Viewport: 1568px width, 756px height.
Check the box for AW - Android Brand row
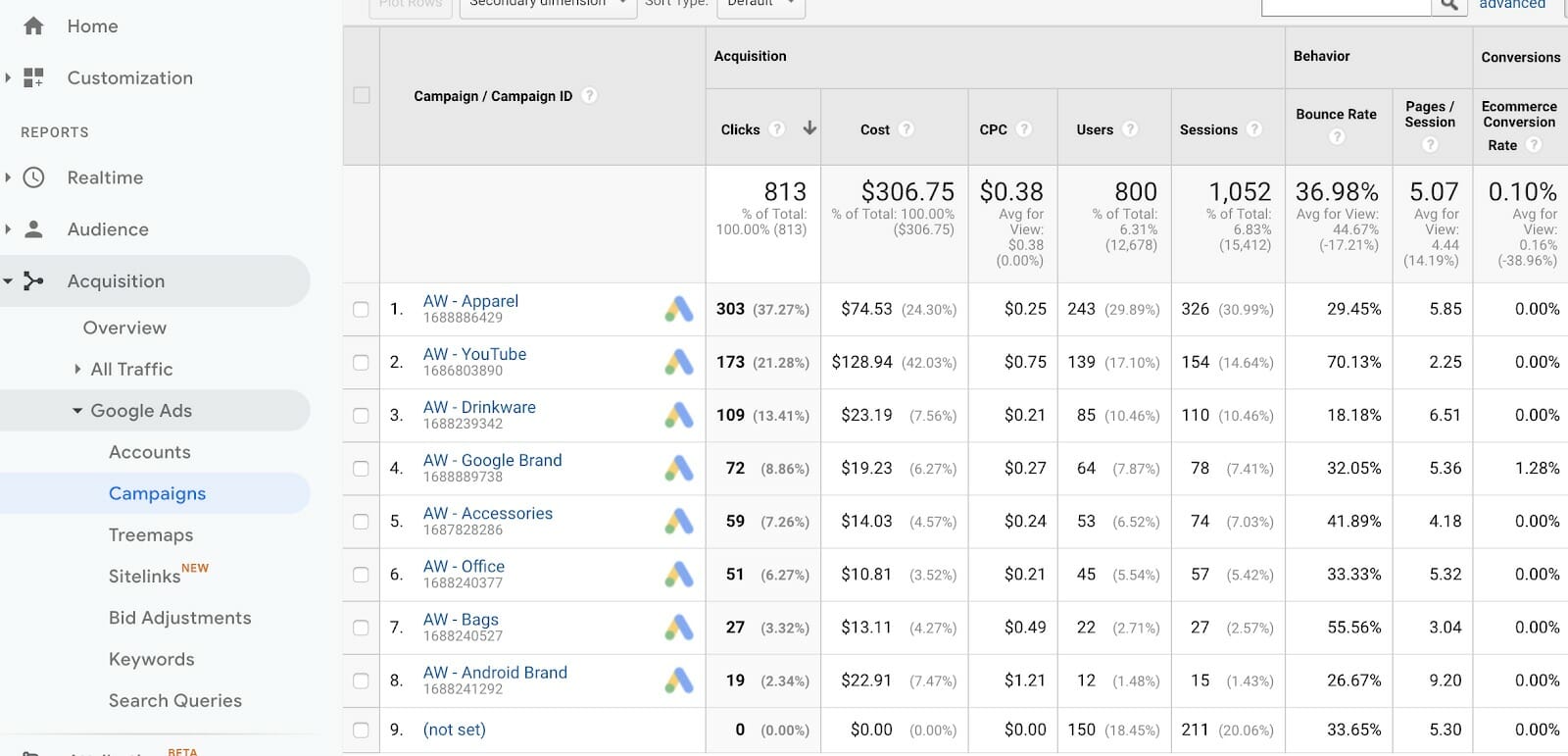(362, 680)
